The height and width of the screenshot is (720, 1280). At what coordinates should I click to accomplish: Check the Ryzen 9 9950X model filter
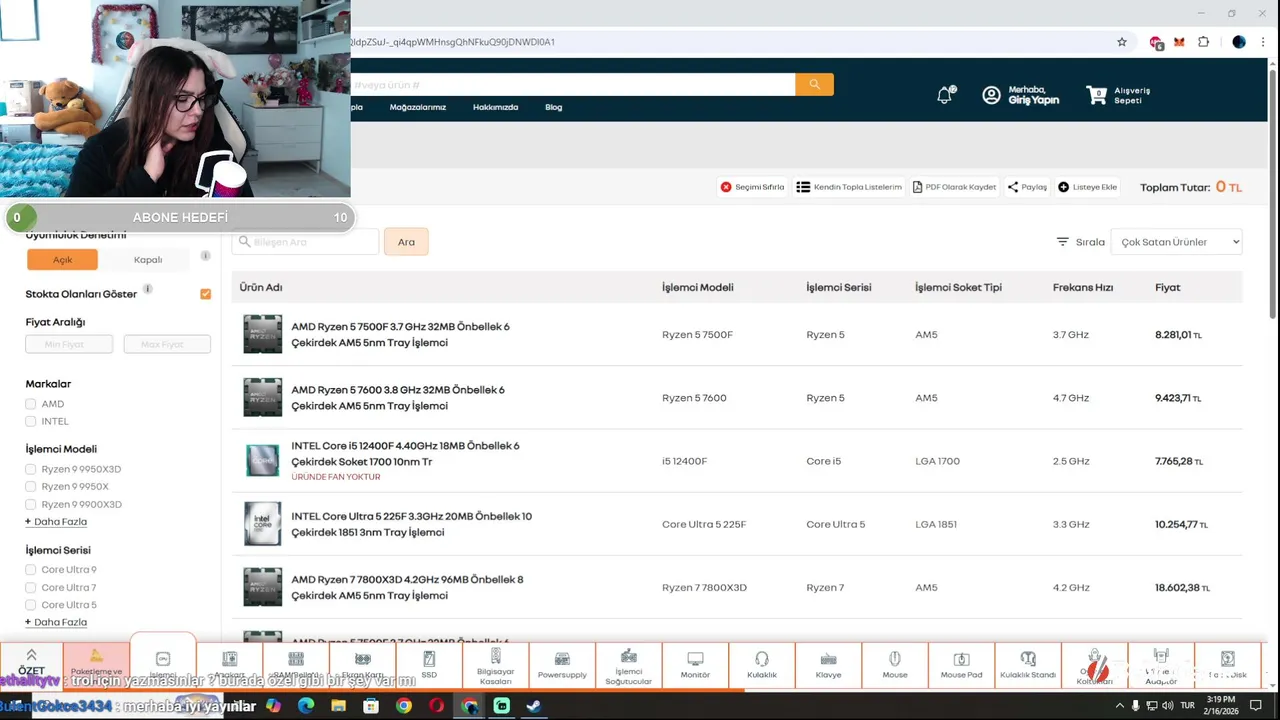tap(31, 487)
